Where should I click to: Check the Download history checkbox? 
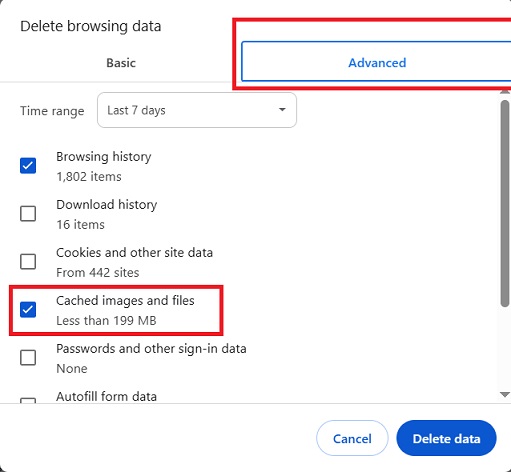28,213
